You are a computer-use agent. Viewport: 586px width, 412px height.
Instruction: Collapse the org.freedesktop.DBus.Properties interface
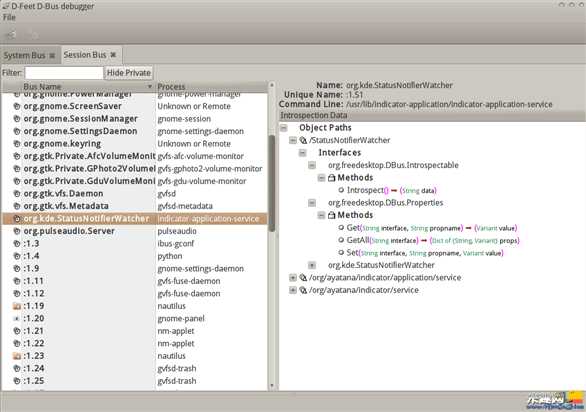pyautogui.click(x=312, y=203)
